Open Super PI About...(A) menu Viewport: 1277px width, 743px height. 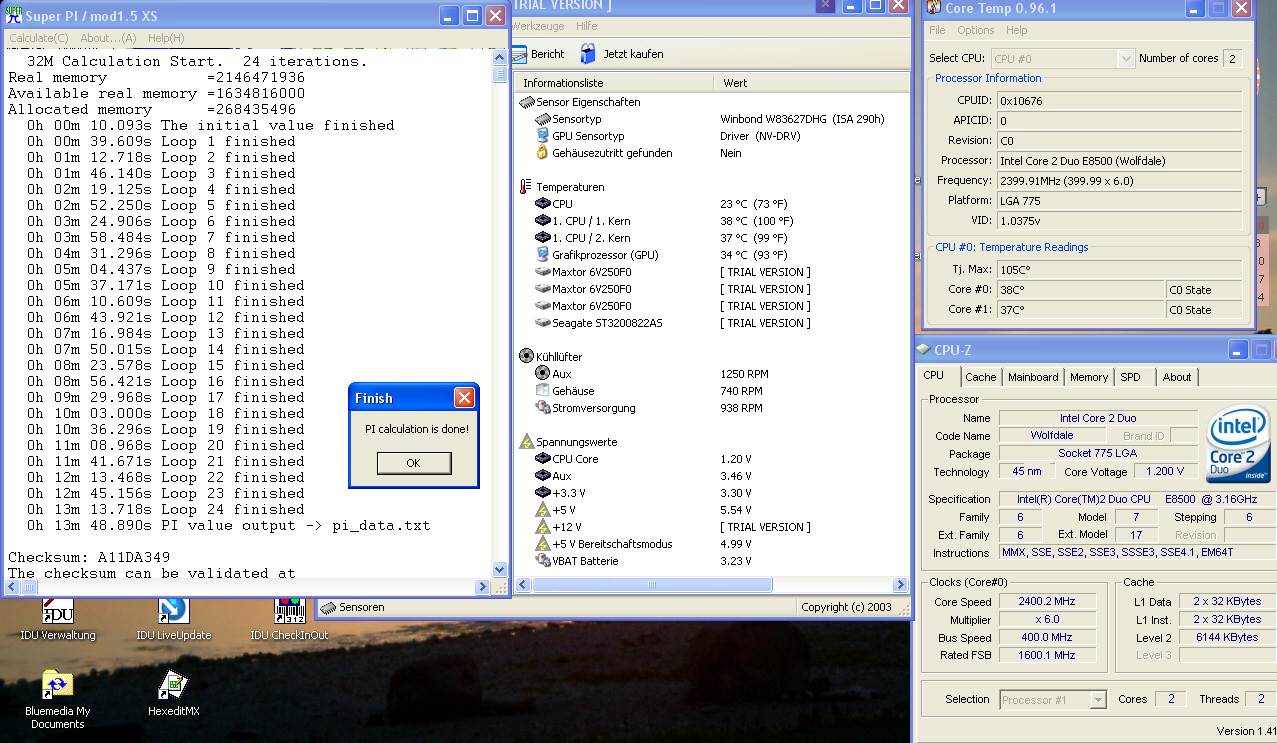108,38
